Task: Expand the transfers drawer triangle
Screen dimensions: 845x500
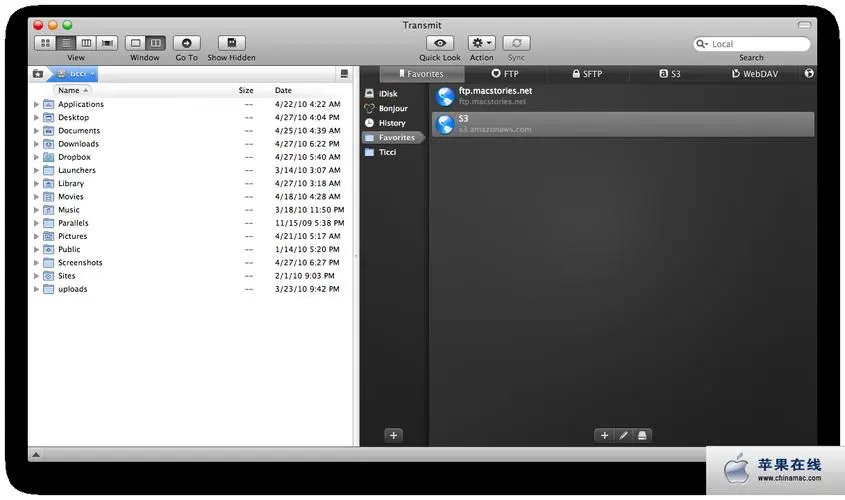Action: 36,455
